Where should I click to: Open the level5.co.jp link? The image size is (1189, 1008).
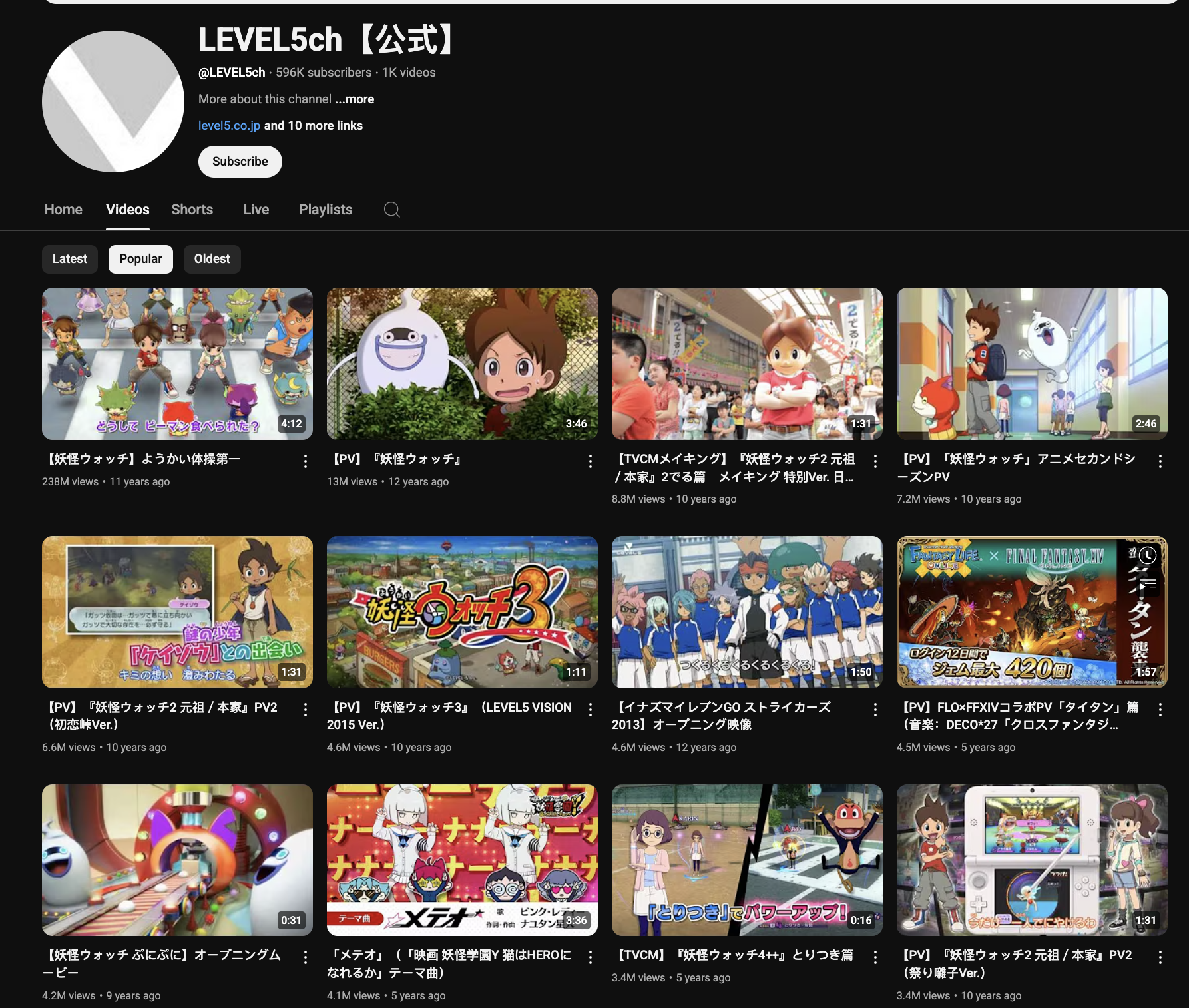229,126
